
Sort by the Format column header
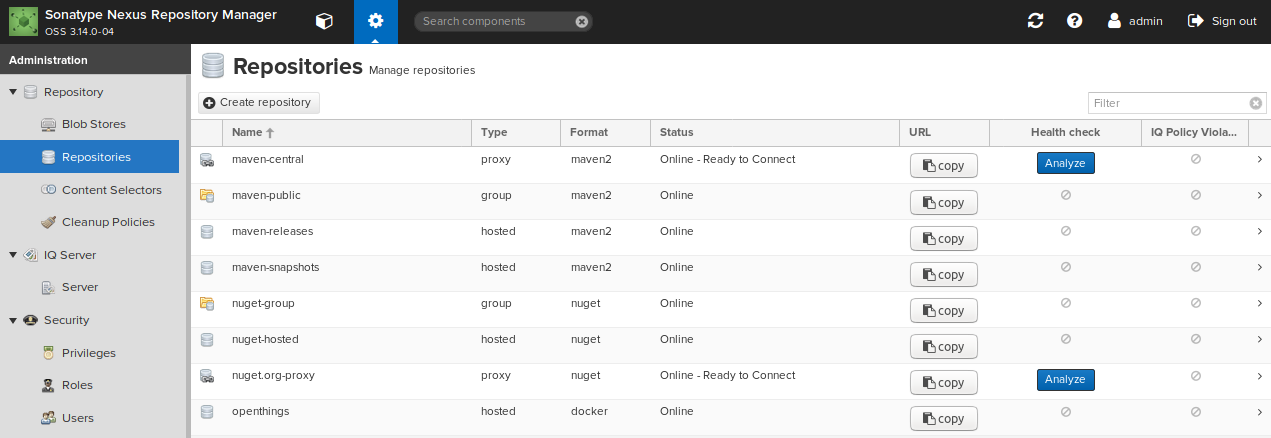tap(606, 132)
